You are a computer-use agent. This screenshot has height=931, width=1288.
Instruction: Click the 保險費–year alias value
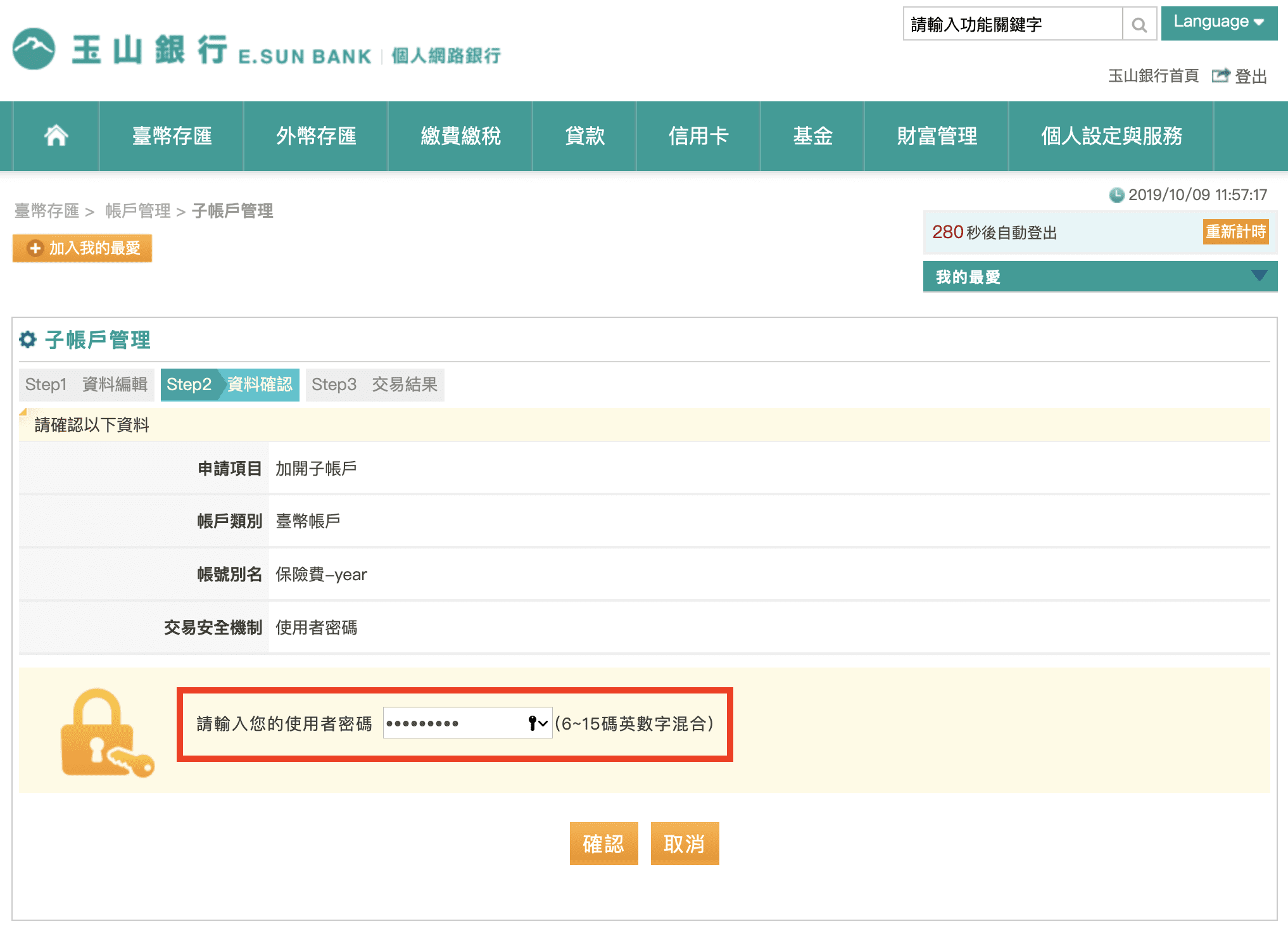321,574
